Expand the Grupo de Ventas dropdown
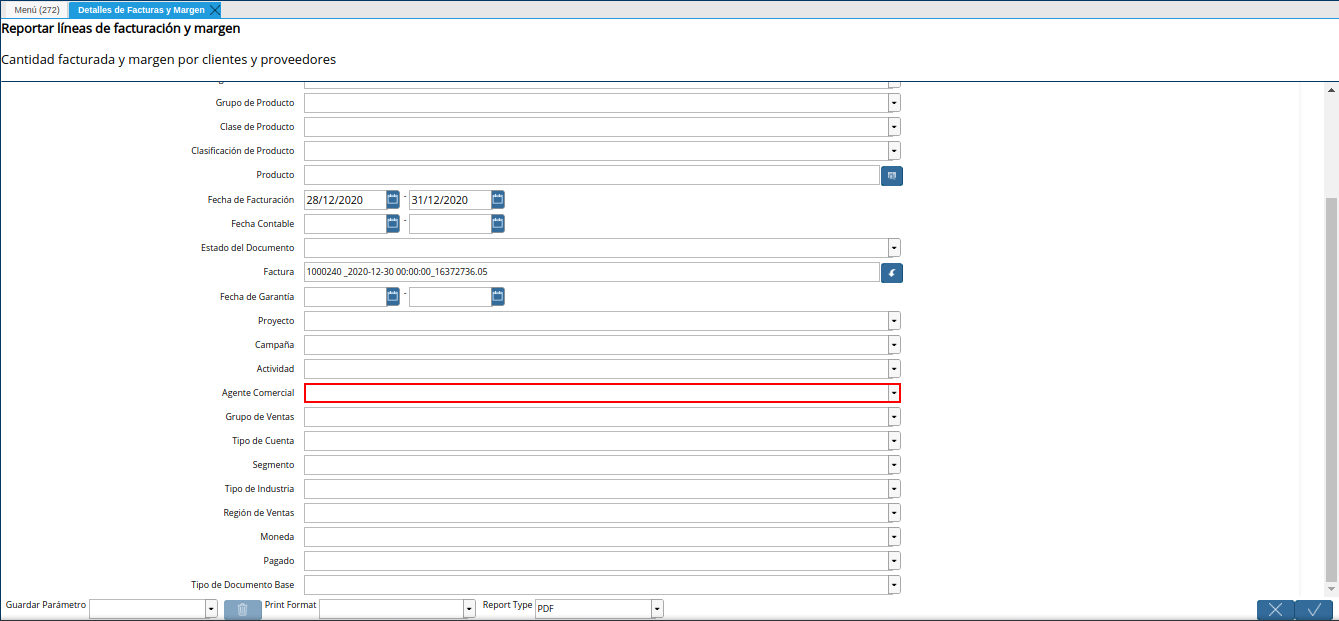This screenshot has height=621, width=1339. coord(894,417)
